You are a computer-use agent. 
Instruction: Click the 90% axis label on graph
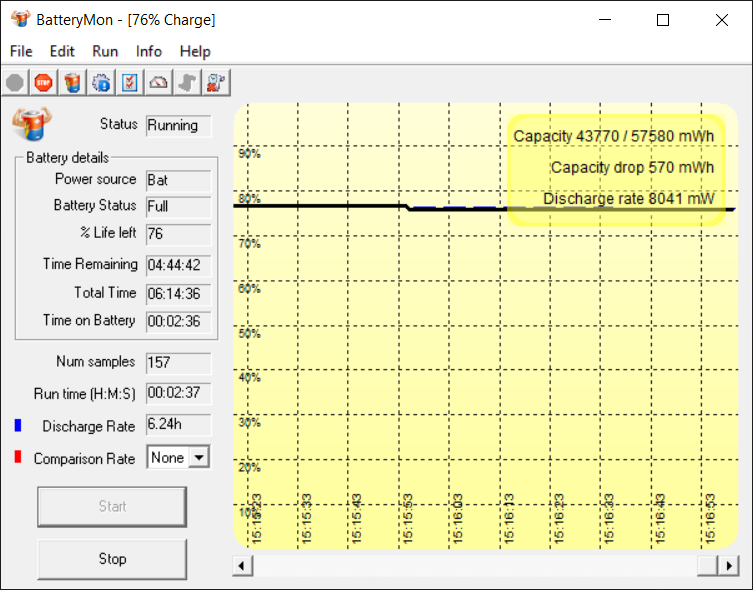[x=249, y=154]
